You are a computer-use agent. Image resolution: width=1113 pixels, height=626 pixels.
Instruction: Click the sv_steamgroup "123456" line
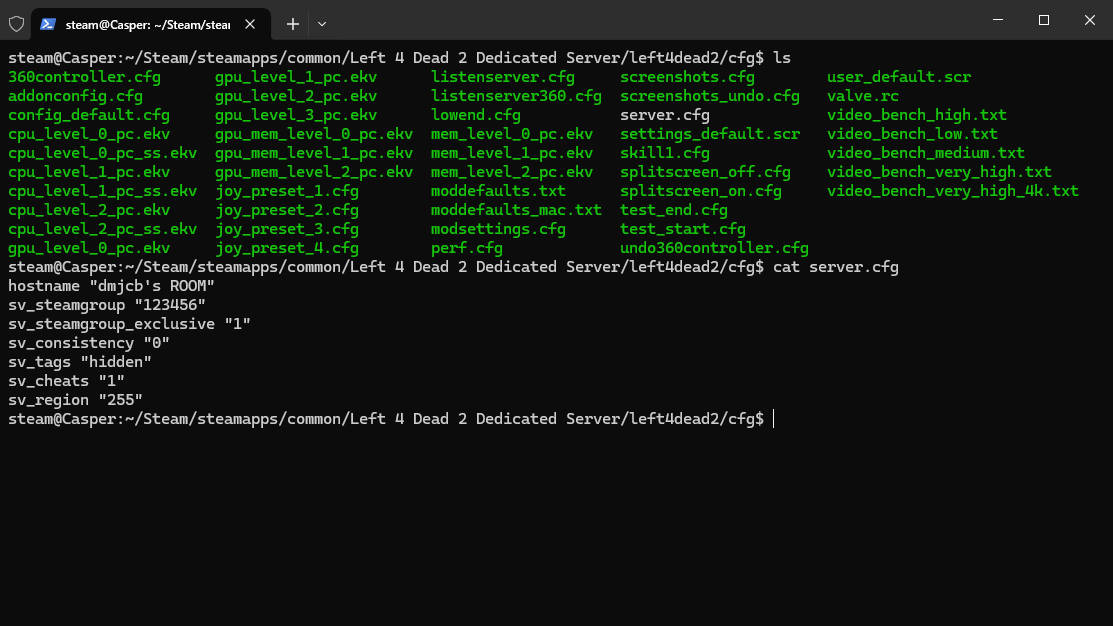point(106,305)
